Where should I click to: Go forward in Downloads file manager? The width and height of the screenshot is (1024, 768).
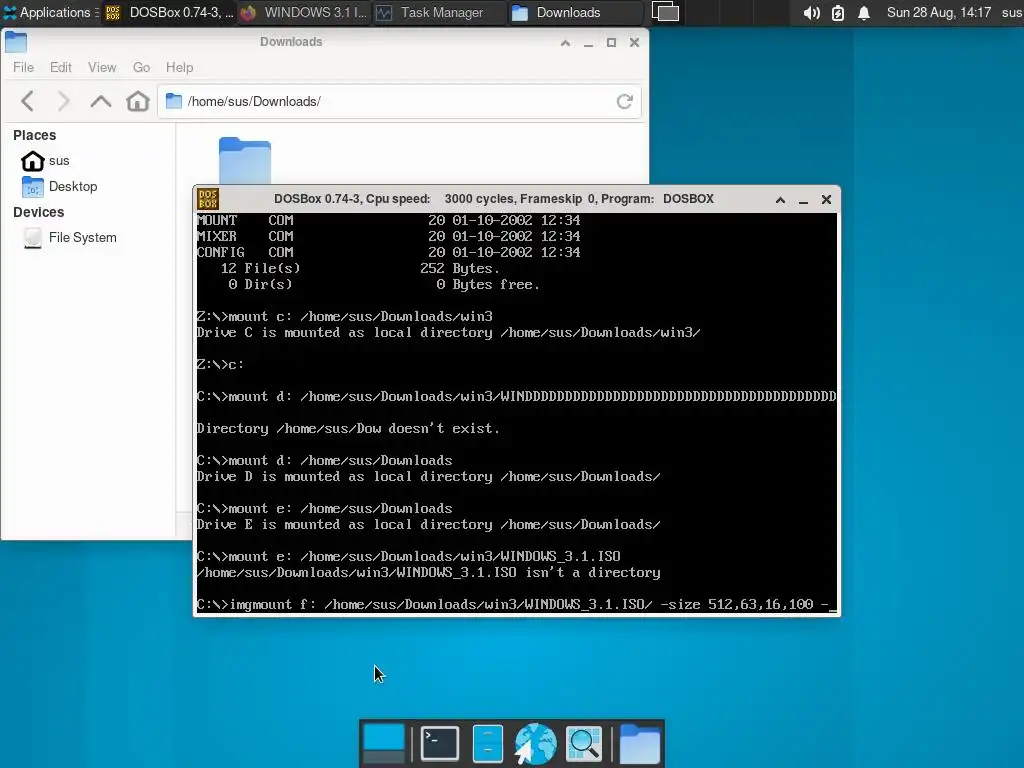pyautogui.click(x=63, y=101)
